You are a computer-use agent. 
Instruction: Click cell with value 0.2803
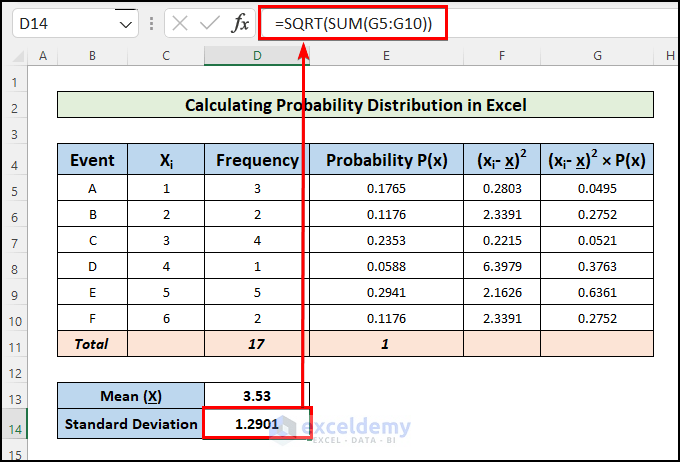pos(502,188)
